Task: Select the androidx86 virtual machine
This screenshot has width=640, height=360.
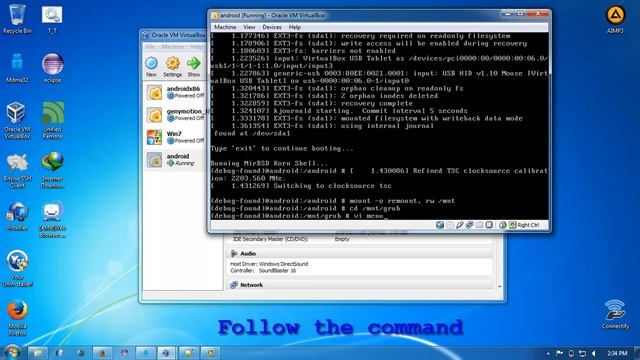Action: 175,92
